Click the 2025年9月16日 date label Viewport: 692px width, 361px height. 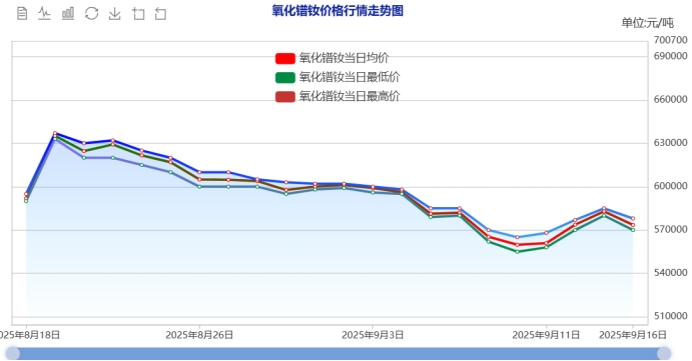point(632,335)
